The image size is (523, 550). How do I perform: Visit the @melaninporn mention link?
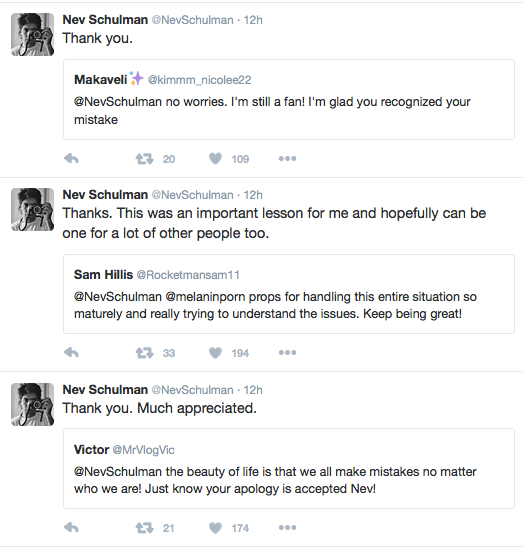click(205, 297)
